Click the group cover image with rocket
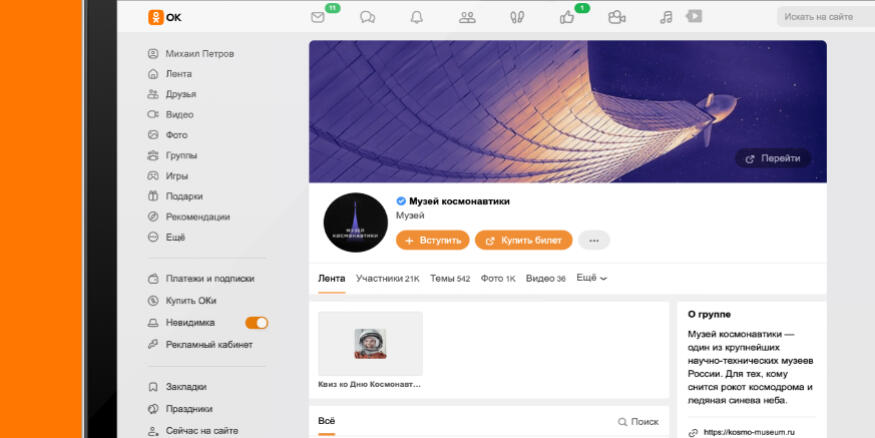The width and height of the screenshot is (875, 438). tap(568, 112)
